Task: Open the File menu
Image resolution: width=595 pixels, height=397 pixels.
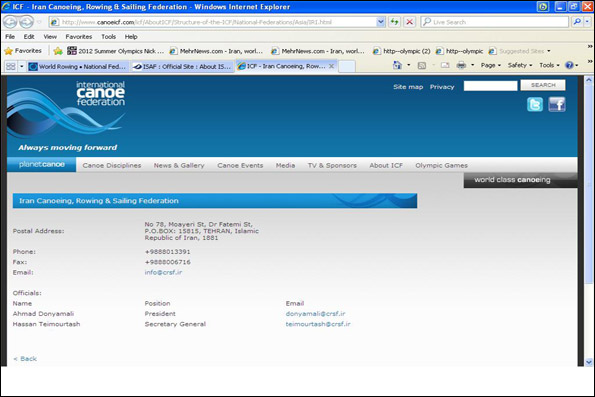Action: click(10, 36)
